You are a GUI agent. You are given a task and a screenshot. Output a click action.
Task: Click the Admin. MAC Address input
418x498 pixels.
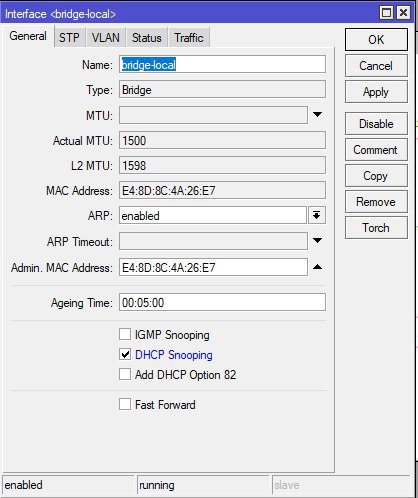(x=213, y=267)
